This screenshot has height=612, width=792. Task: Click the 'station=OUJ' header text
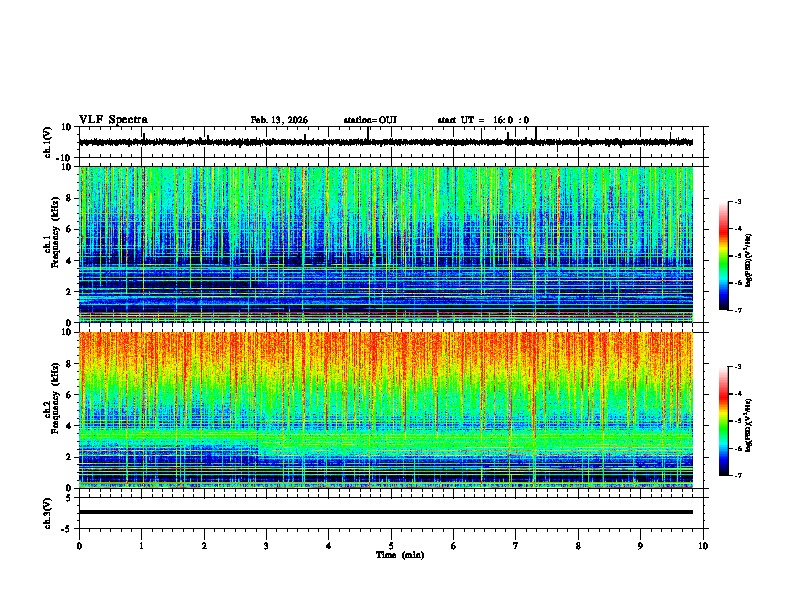coord(370,120)
